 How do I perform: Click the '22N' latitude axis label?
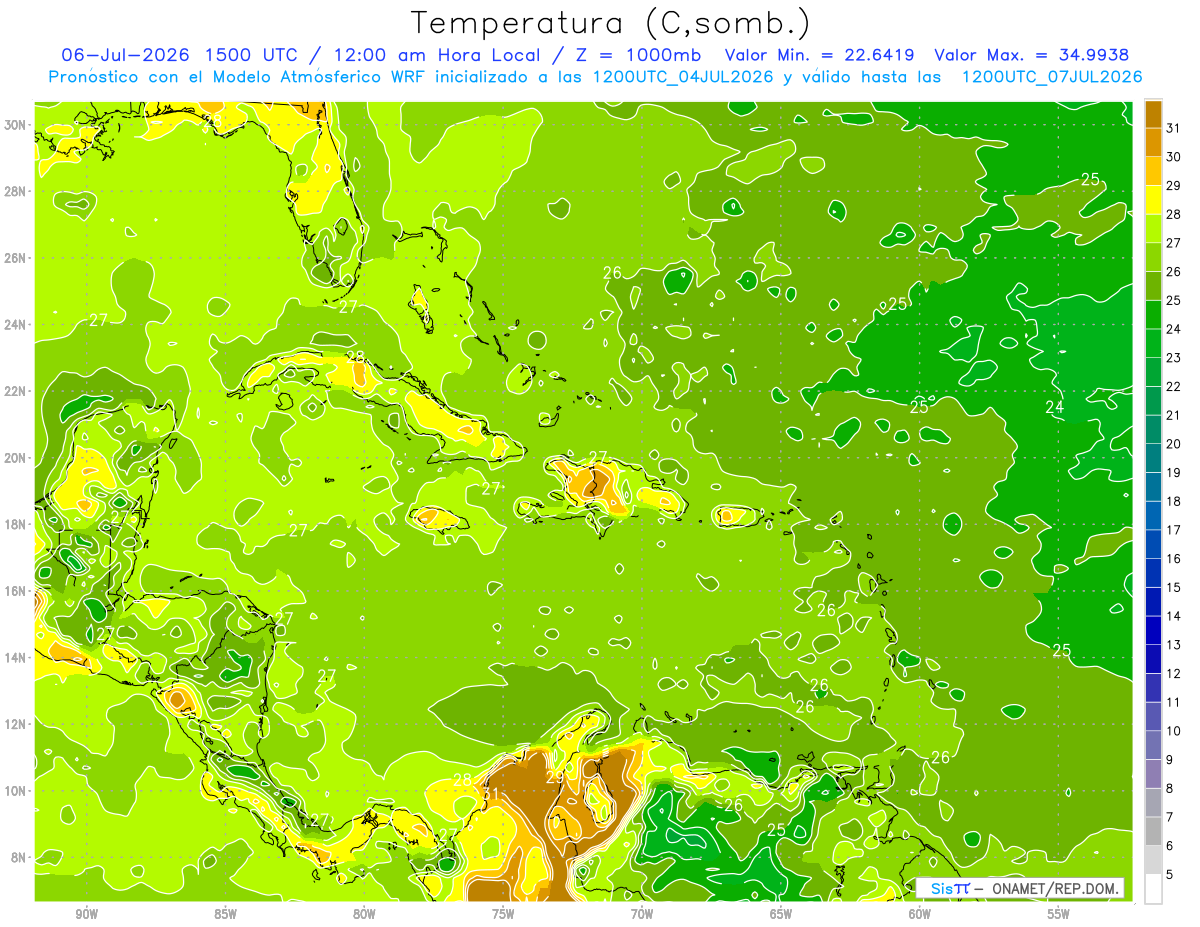click(15, 391)
